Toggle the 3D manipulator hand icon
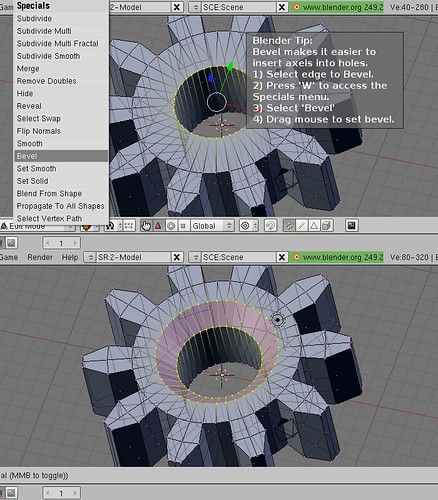The height and width of the screenshot is (500, 438). pyautogui.click(x=146, y=226)
